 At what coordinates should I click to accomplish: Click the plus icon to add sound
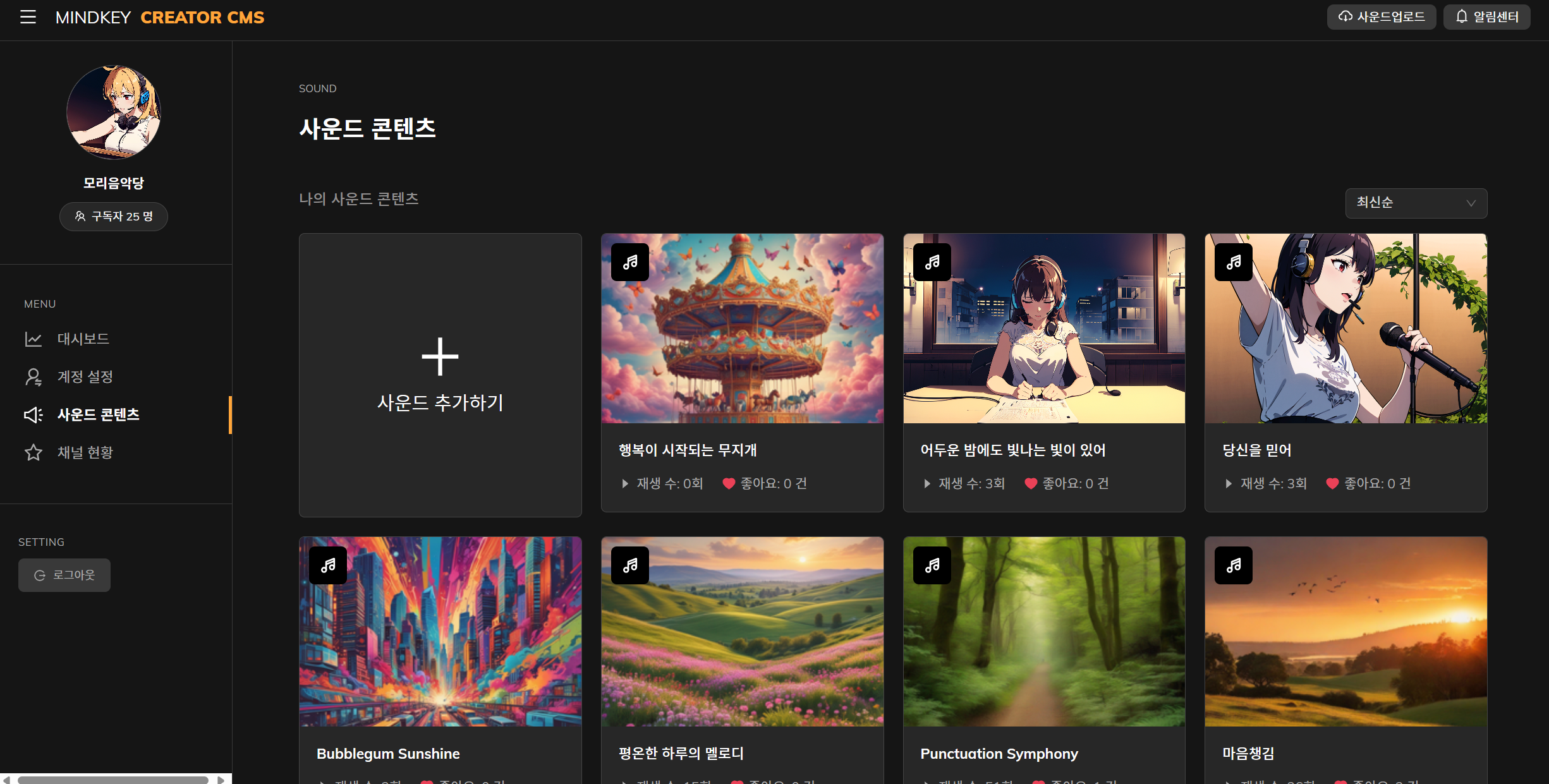click(x=440, y=357)
